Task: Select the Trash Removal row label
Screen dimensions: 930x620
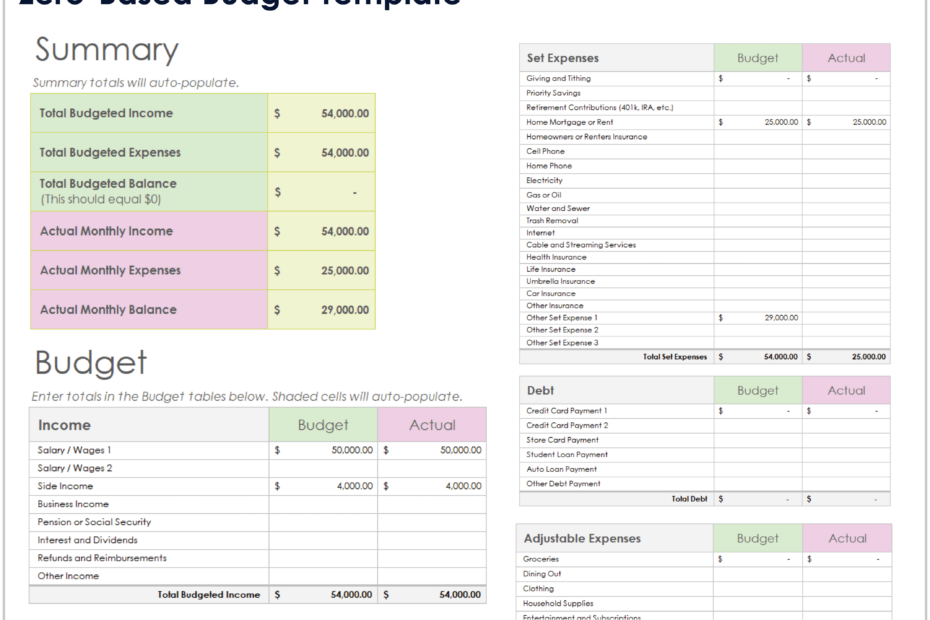Action: pyautogui.click(x=552, y=221)
